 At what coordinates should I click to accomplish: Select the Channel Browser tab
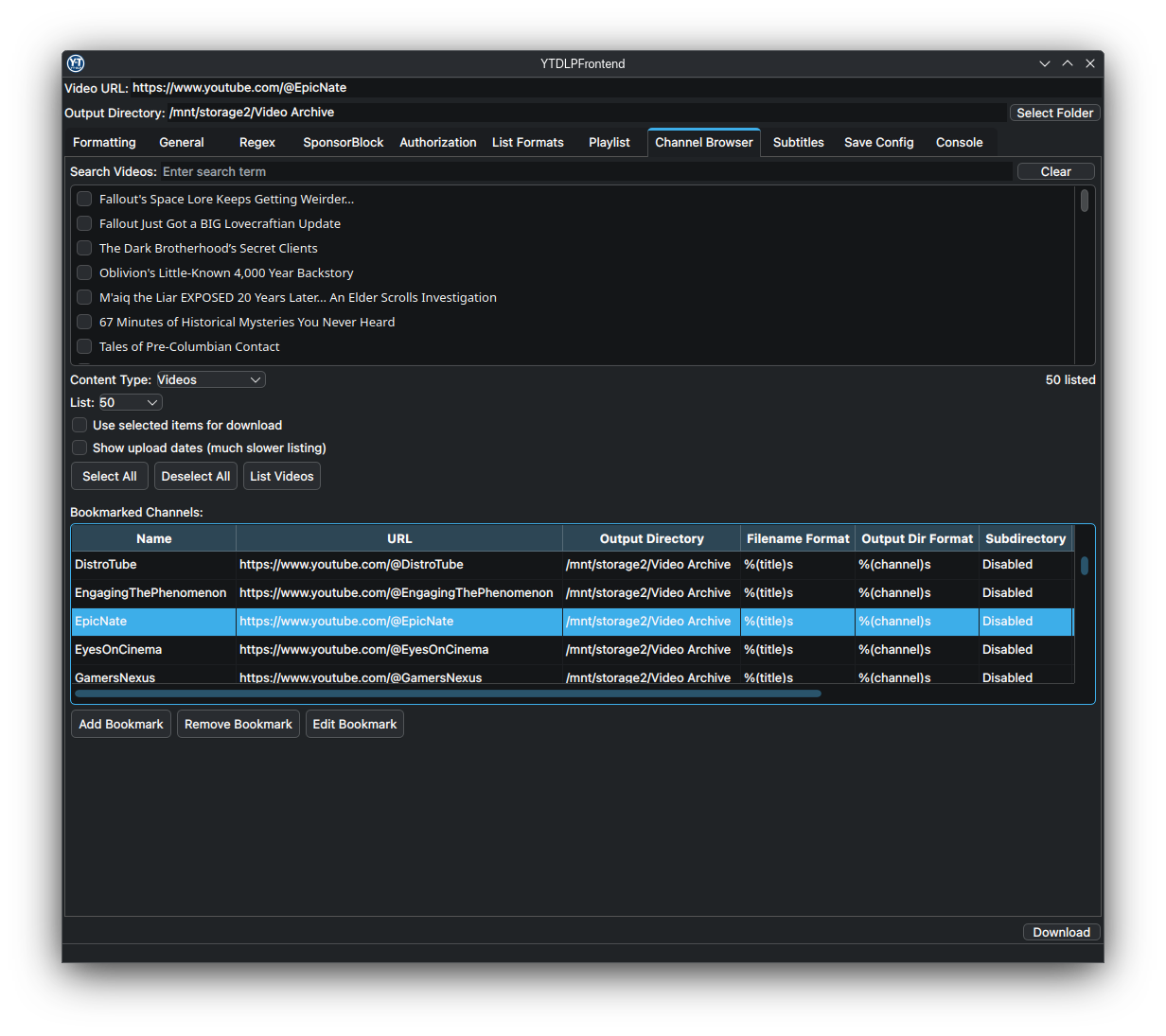click(x=704, y=142)
